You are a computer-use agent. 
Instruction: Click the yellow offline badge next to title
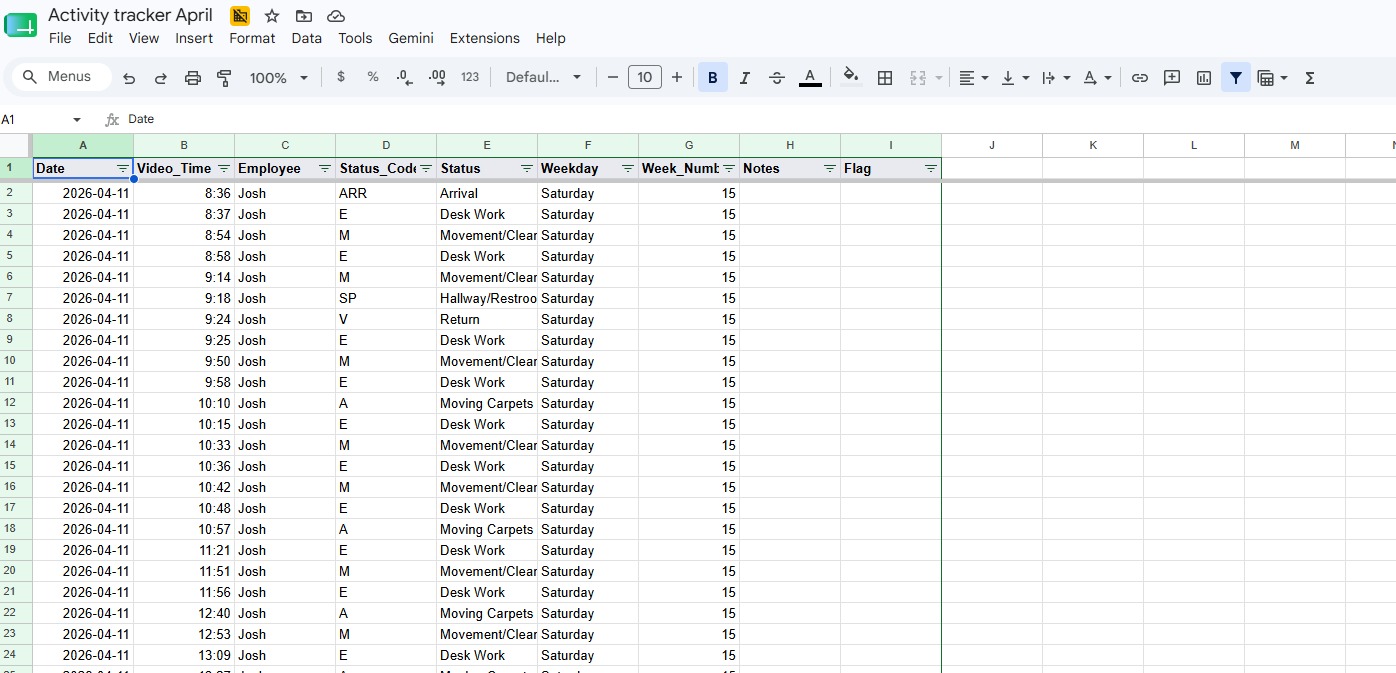click(240, 16)
